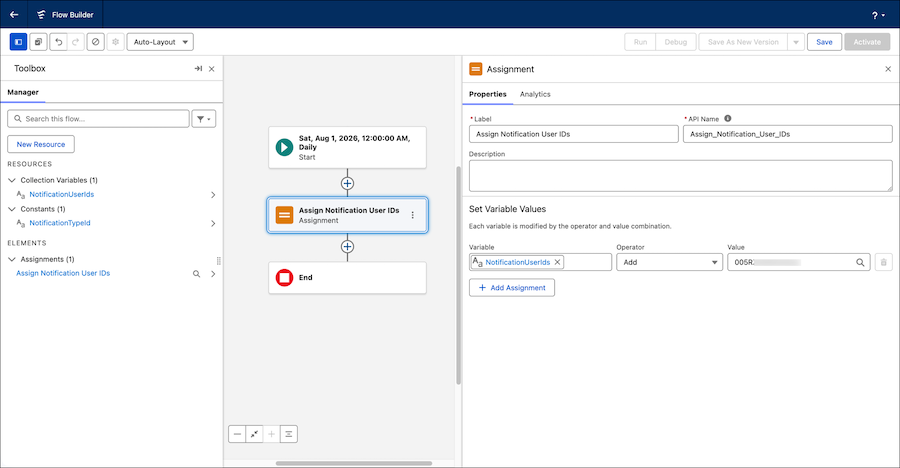Click the Toolbox panel resize handle
The image size is (900, 468).
pyautogui.click(x=219, y=261)
